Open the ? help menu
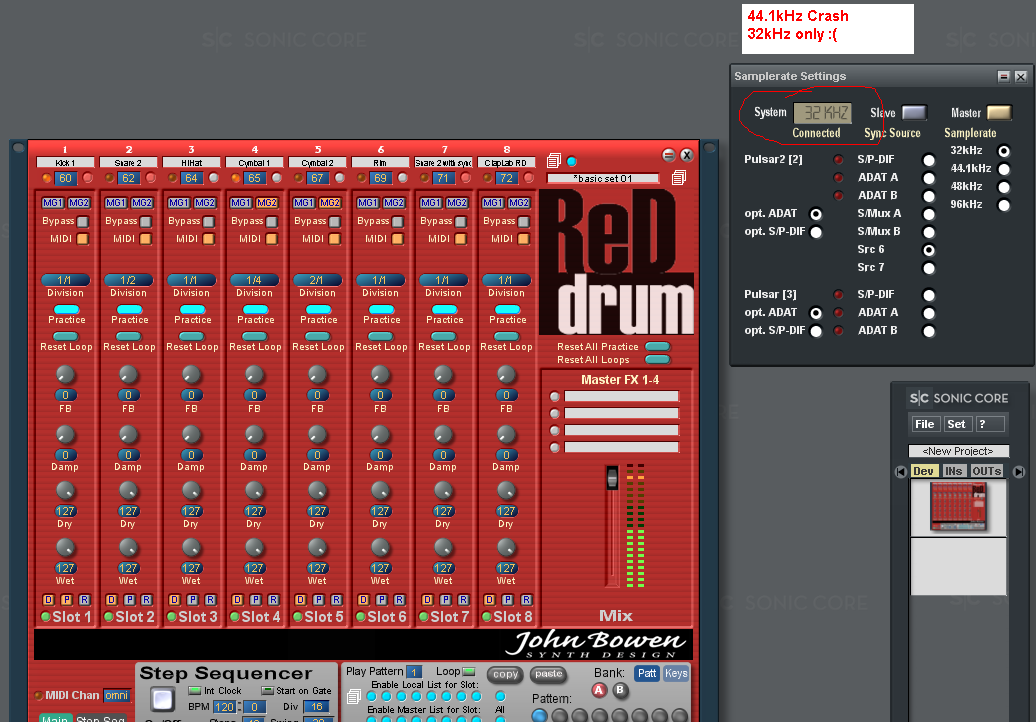The height and width of the screenshot is (722, 1036). tap(990, 424)
